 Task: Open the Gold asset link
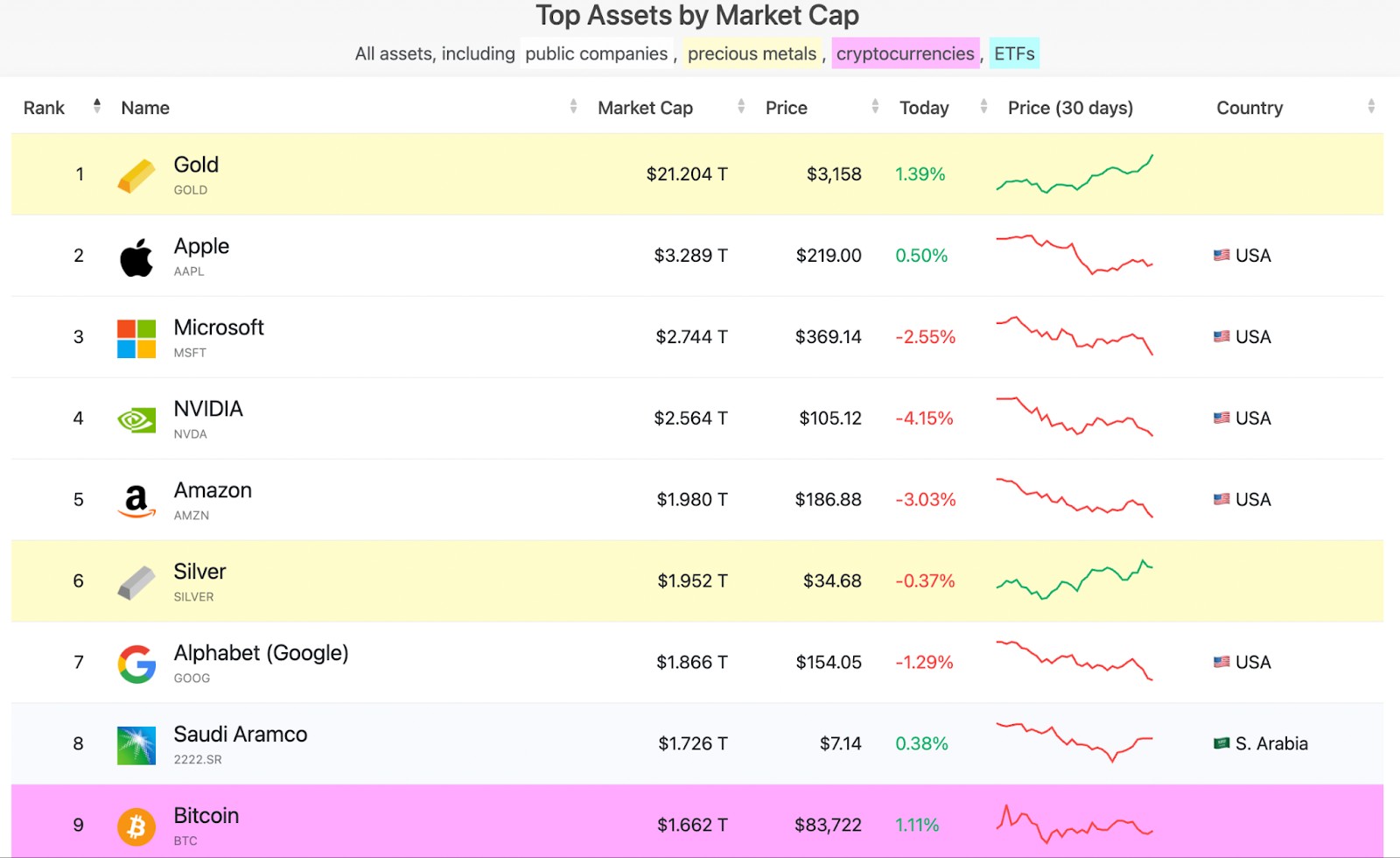[196, 165]
